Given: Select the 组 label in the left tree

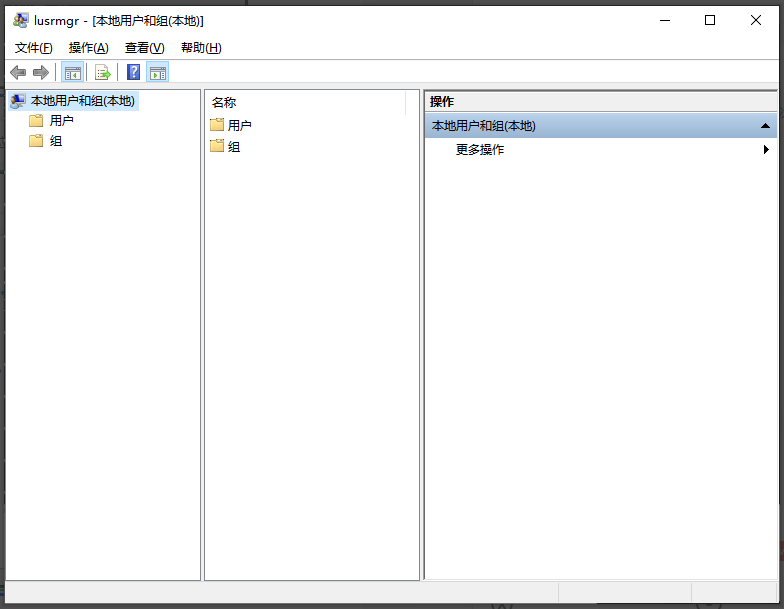Looking at the screenshot, I should (x=56, y=141).
